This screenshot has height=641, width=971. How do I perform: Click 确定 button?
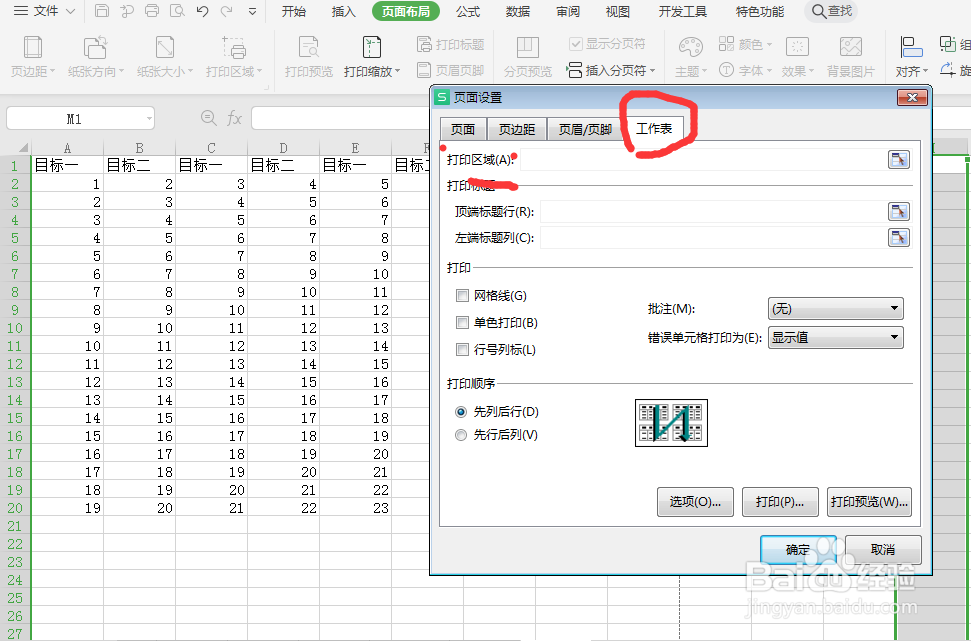[798, 549]
